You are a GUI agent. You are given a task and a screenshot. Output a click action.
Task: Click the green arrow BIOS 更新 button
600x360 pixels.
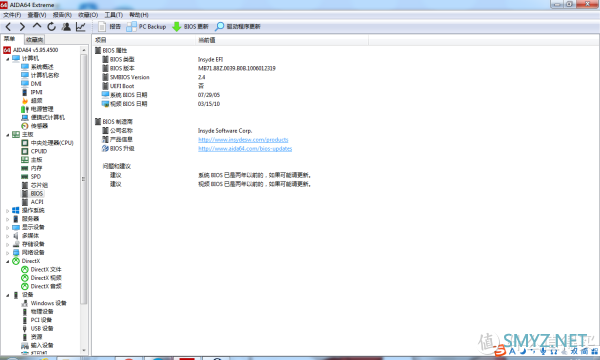[190, 26]
